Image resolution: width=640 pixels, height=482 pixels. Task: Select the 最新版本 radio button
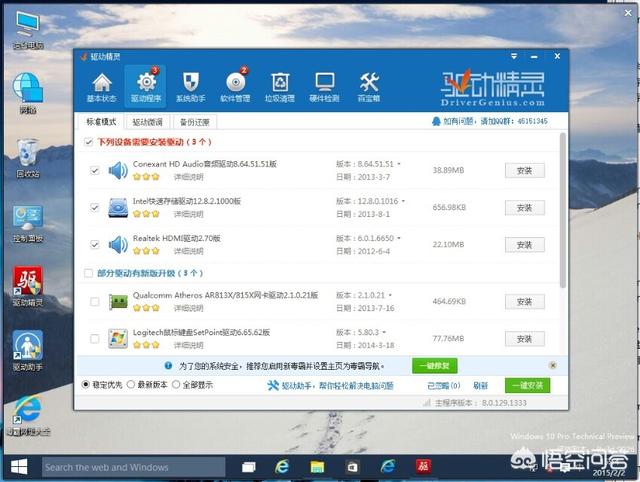[x=133, y=385]
